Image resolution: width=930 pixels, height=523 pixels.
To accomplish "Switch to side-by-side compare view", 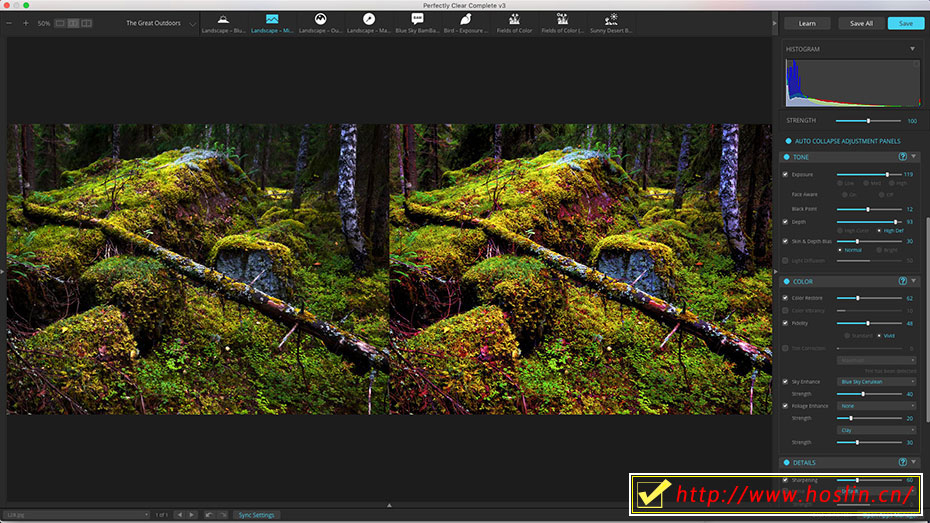I will (87, 23).
